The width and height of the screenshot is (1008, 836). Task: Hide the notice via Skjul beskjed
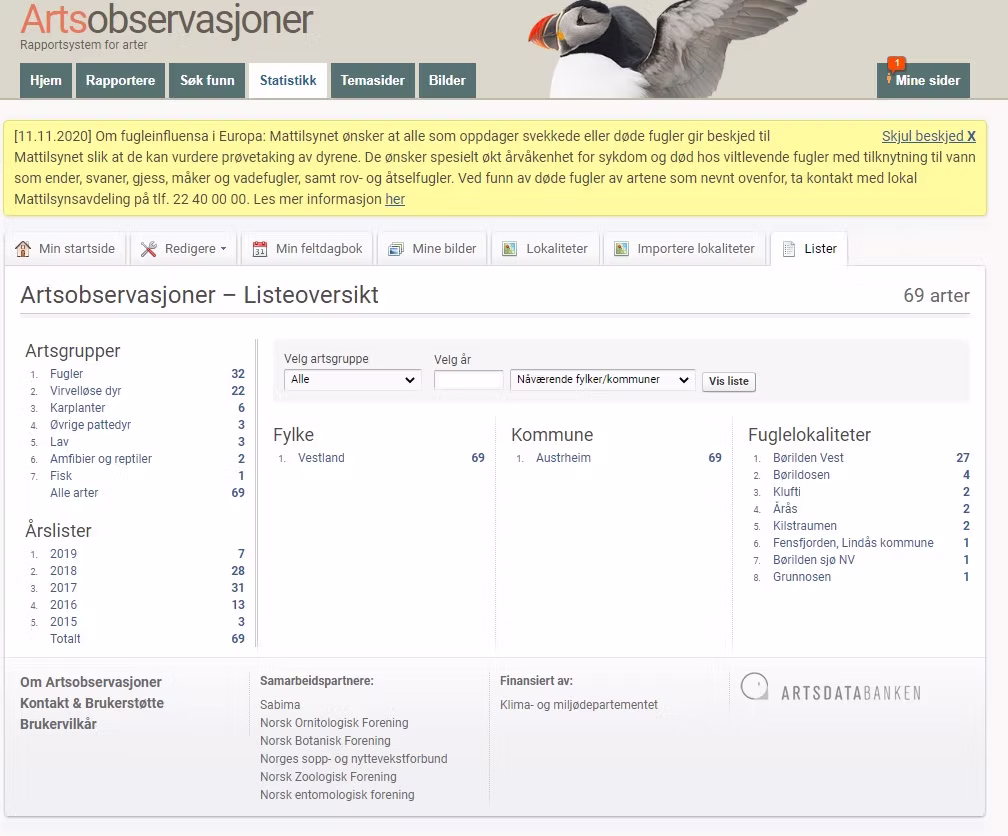pyautogui.click(x=928, y=136)
